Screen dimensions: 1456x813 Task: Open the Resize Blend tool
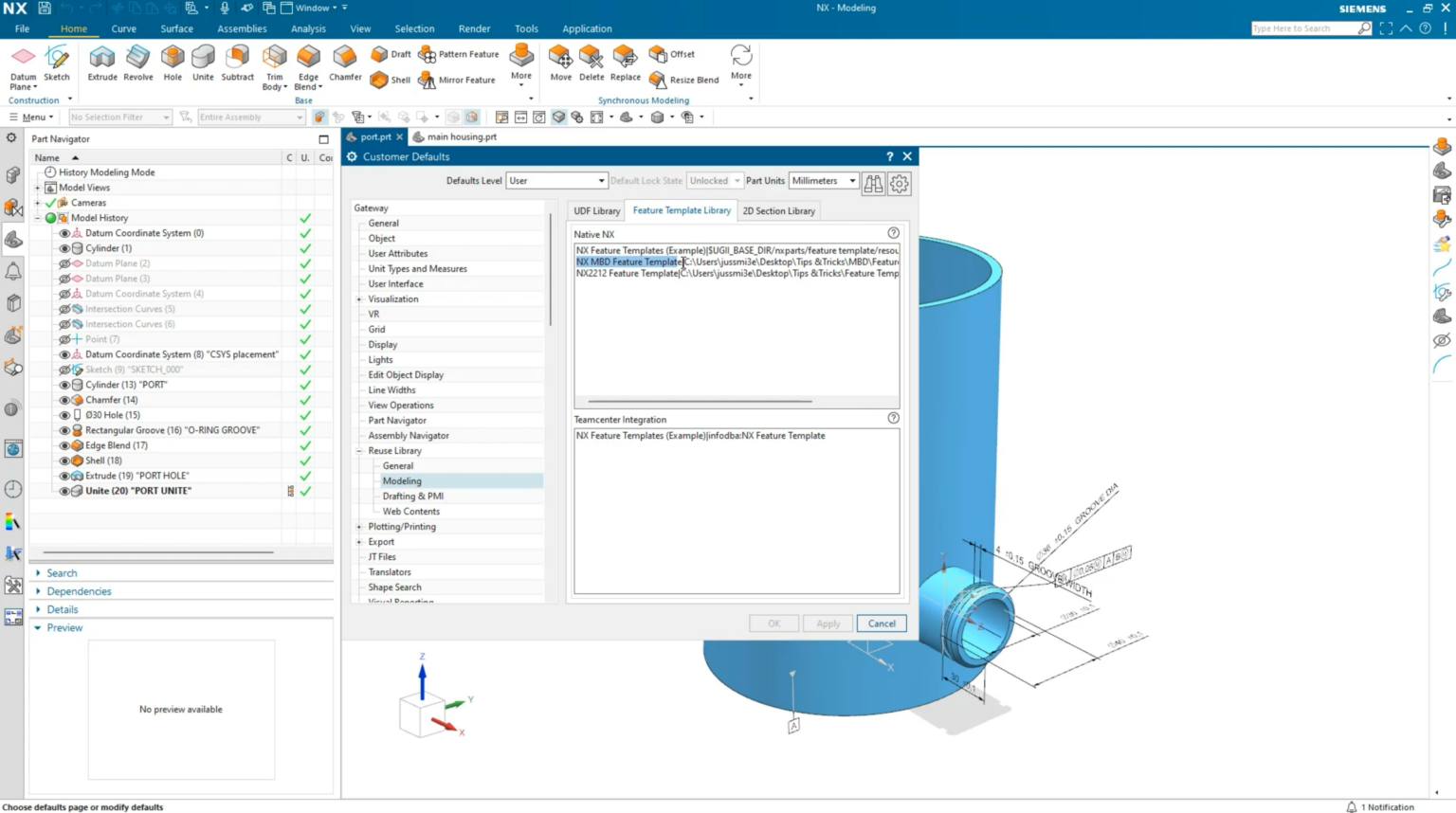693,81
